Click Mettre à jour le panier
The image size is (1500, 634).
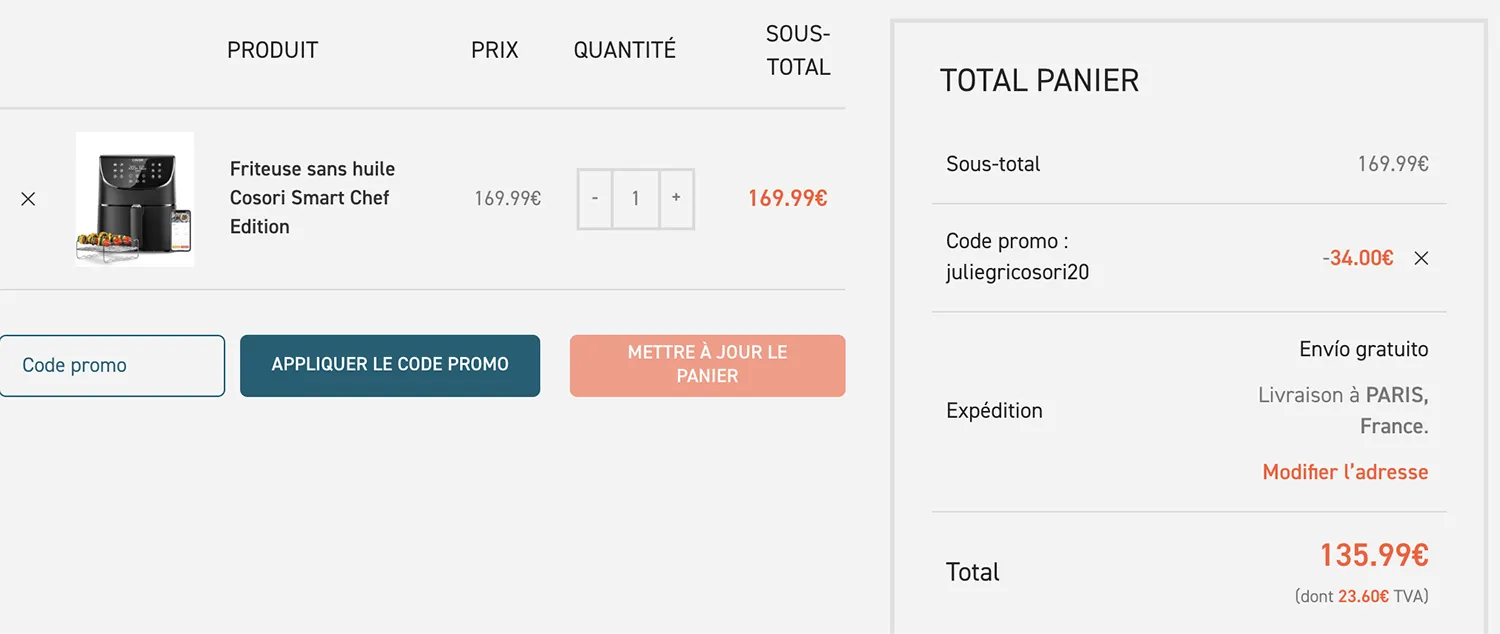click(x=707, y=365)
